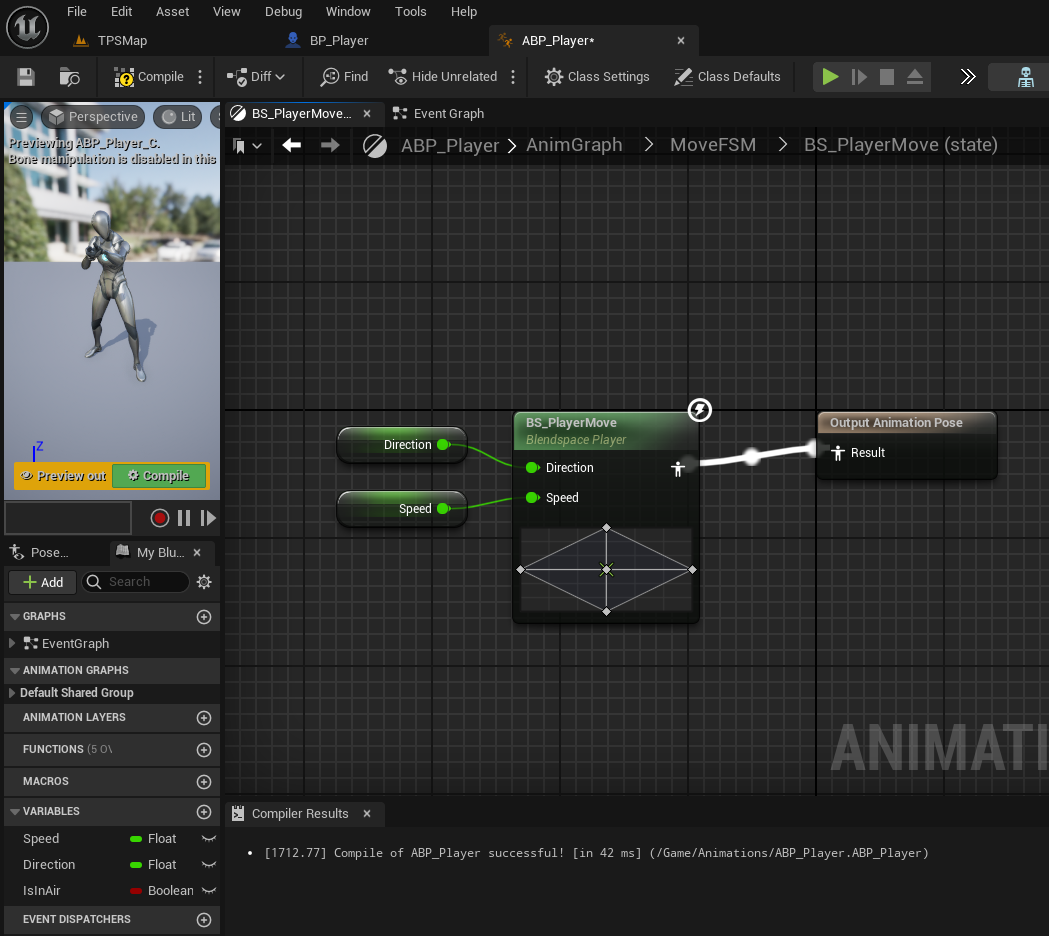Add a new animation layer plus icon
Screen dimensions: 1049x936
coord(204,718)
